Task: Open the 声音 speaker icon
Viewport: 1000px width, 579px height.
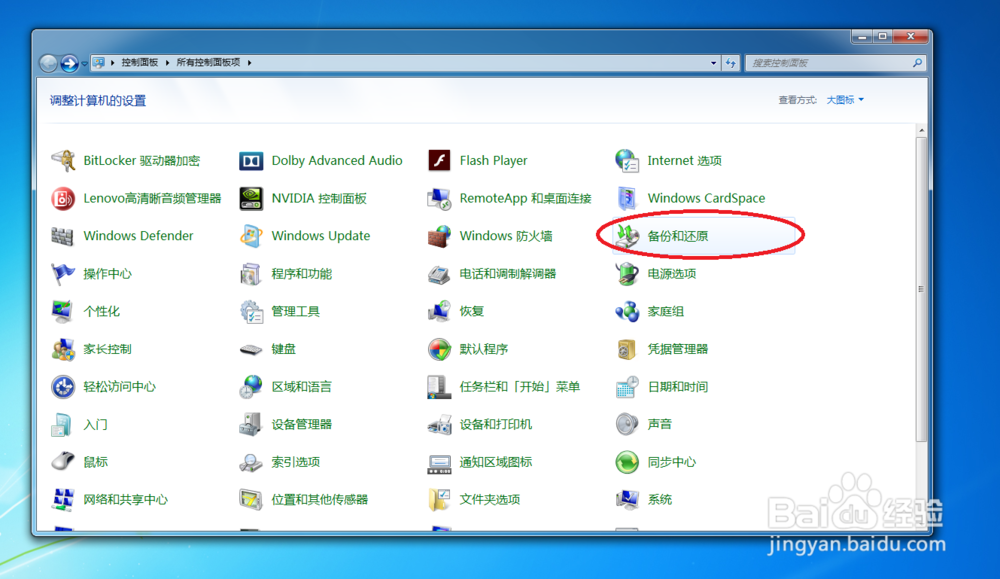Action: pos(627,424)
